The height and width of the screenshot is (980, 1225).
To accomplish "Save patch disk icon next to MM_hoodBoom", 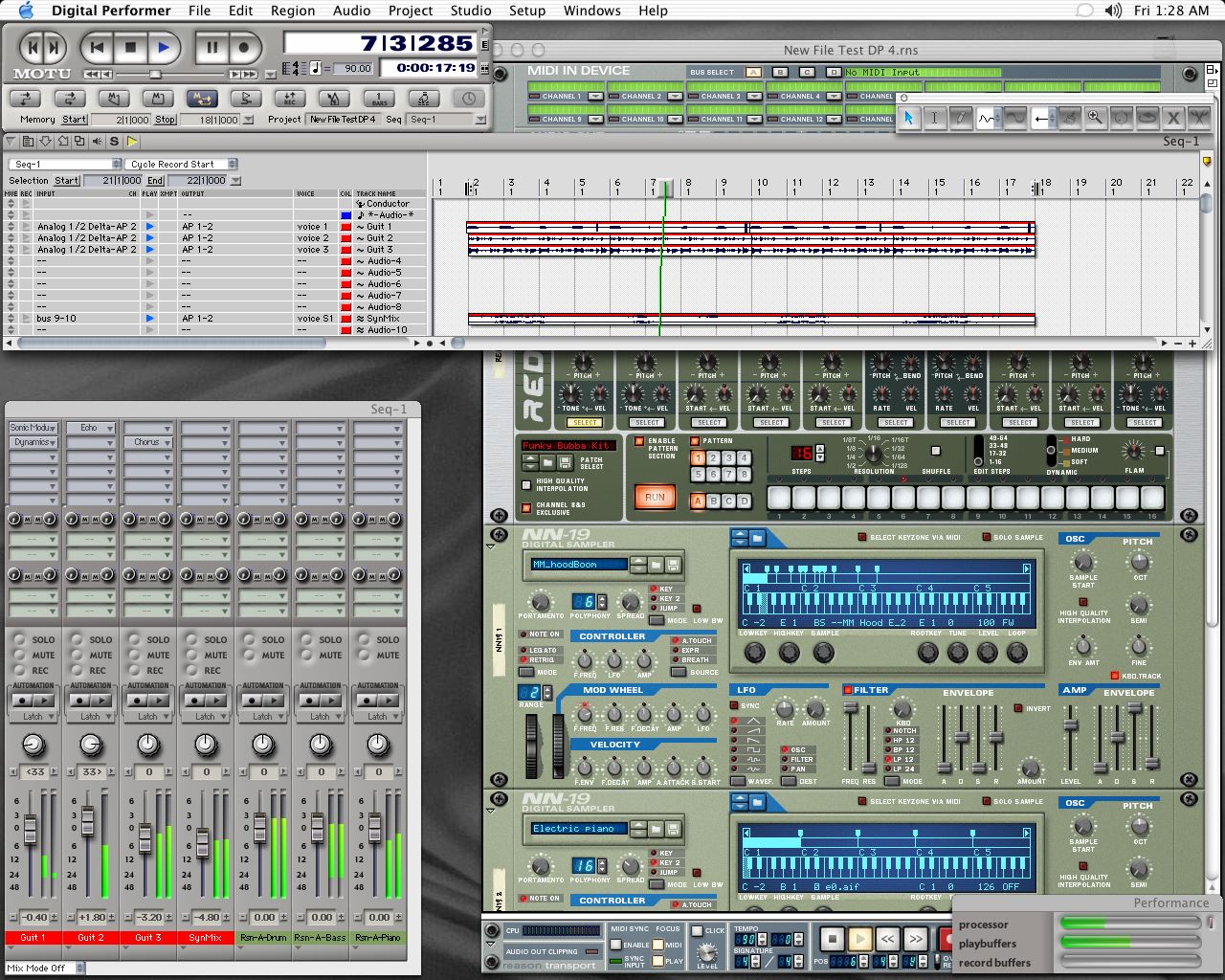I will [x=673, y=565].
